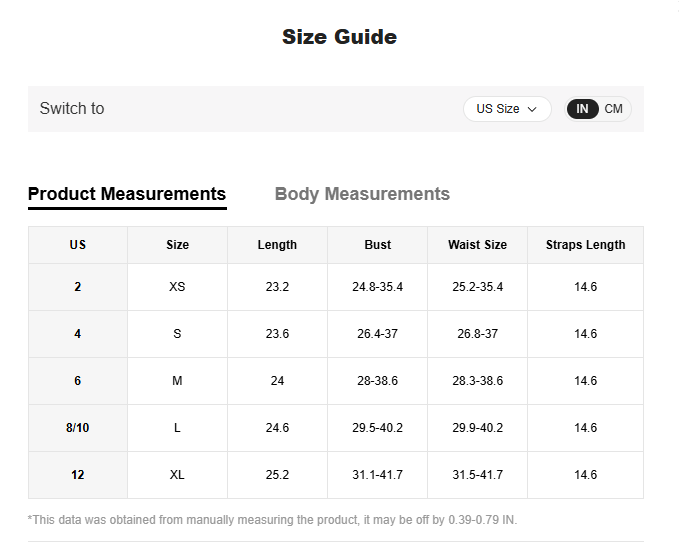This screenshot has width=679, height=542.
Task: Open the US Size dropdown
Action: [x=506, y=109]
